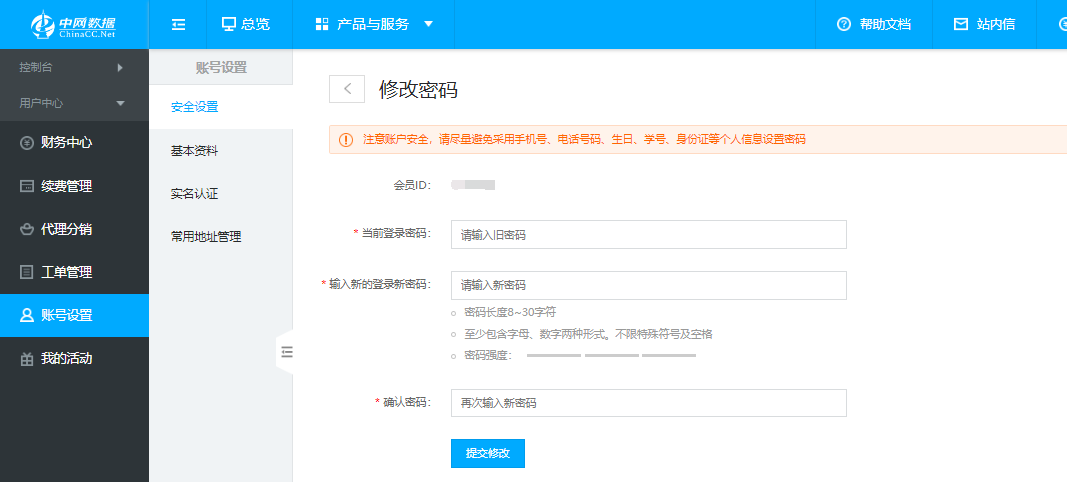Open the 总览 overview page
Viewport: 1067px width, 482px height.
click(245, 24)
